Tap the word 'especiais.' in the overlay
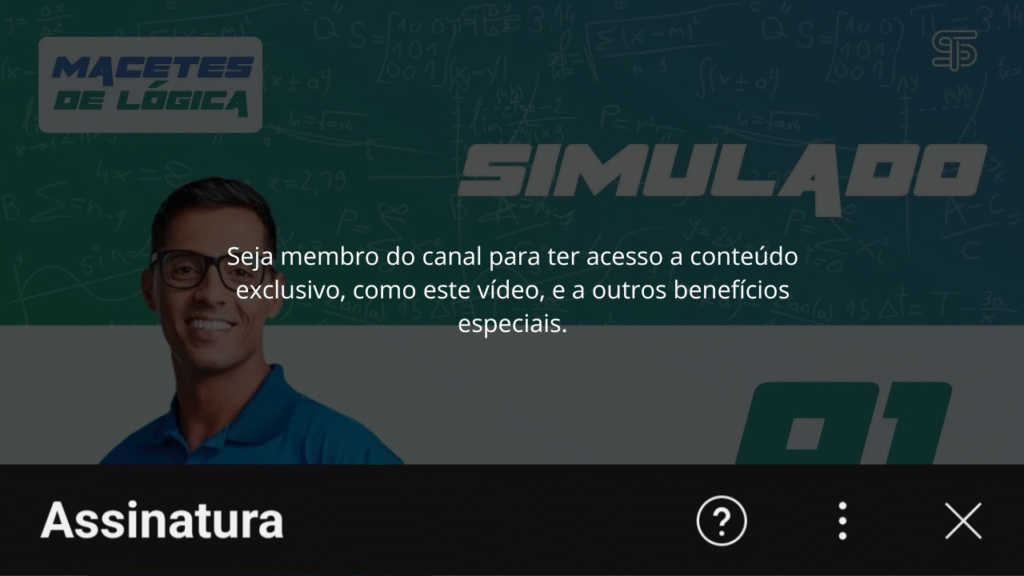 (x=512, y=323)
